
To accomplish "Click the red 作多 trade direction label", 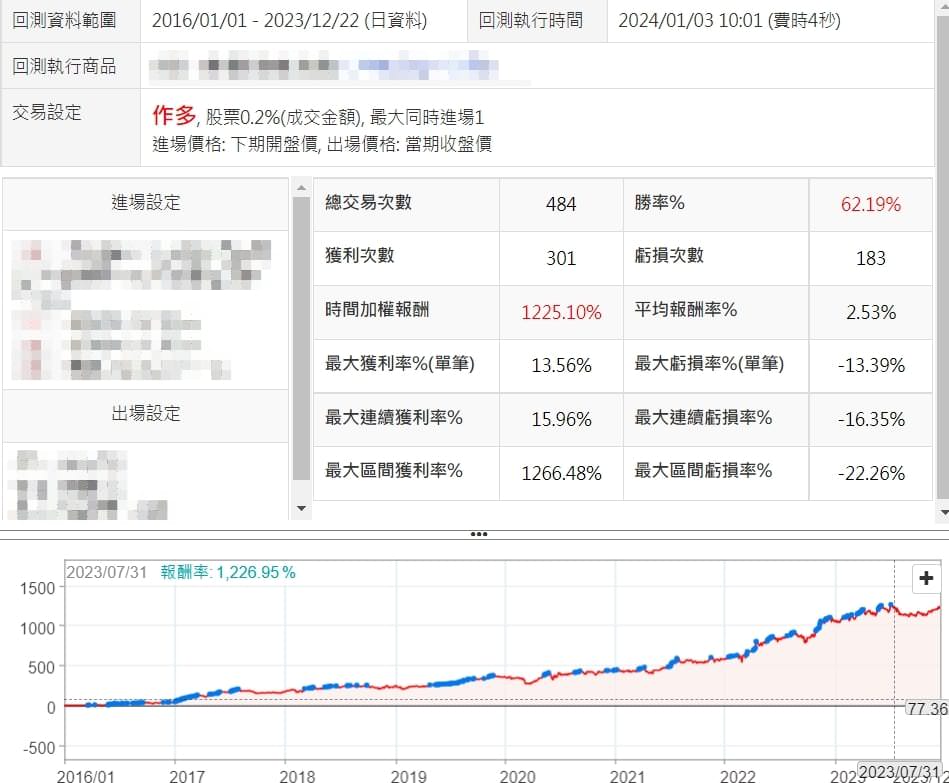I will 173,116.
